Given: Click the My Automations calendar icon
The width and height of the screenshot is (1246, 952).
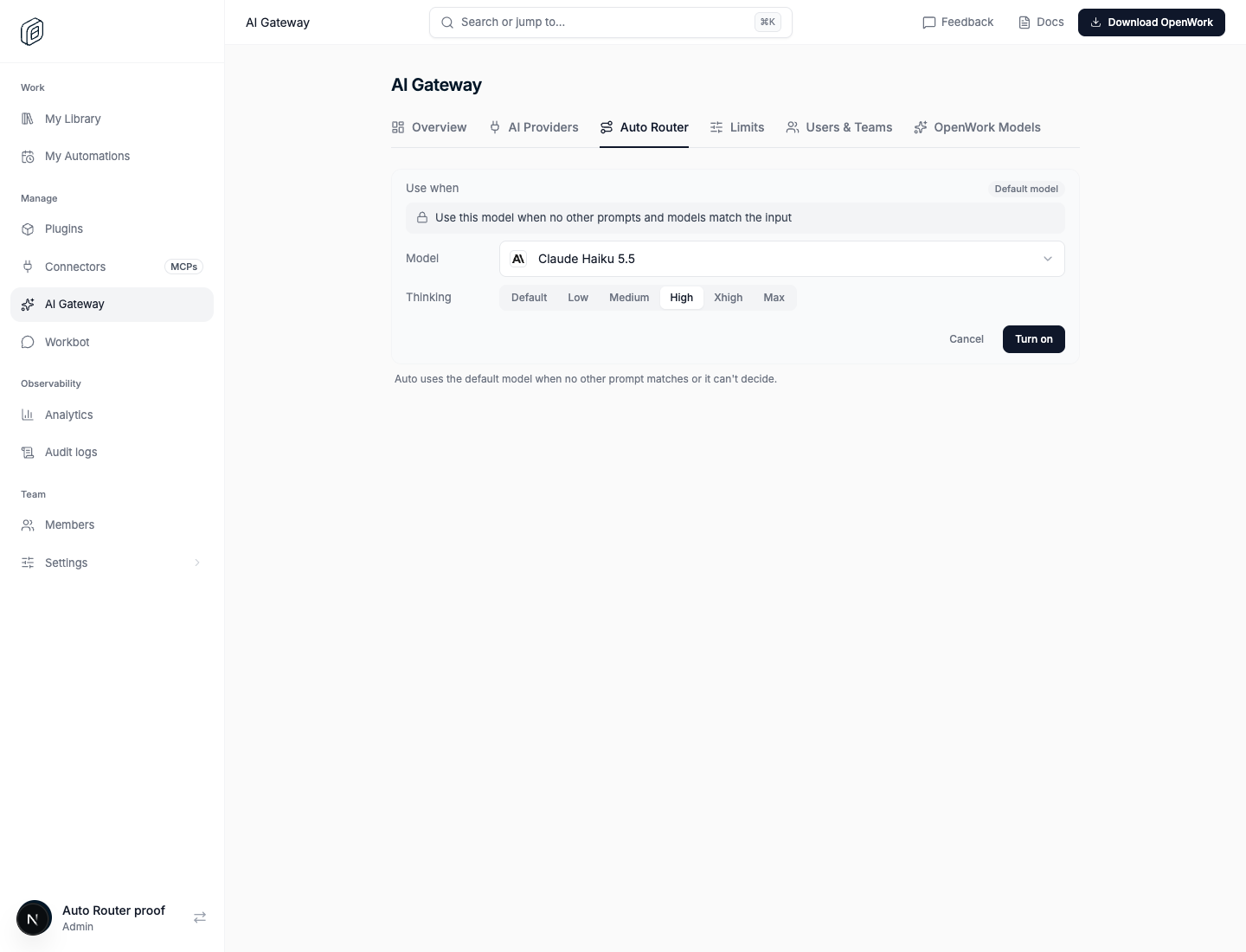Looking at the screenshot, I should (x=28, y=157).
